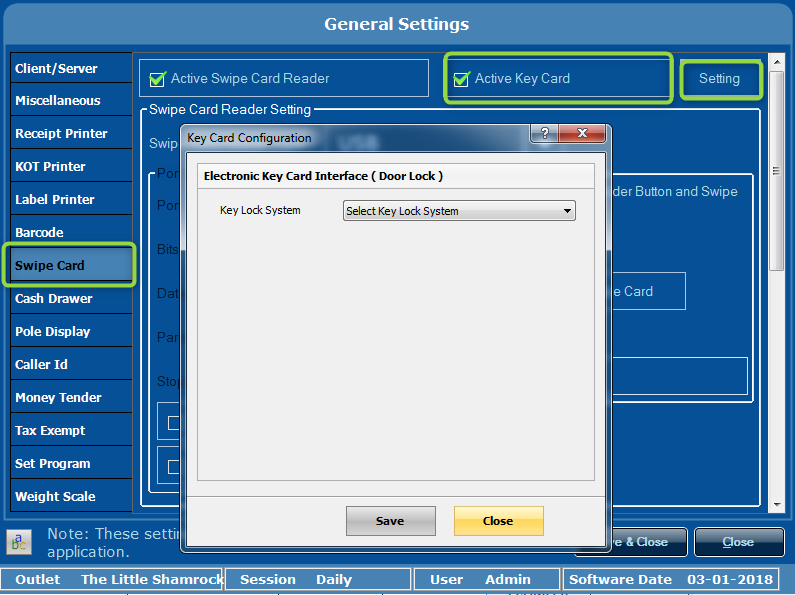Switch to the Pole Display tab
The image size is (795, 595).
coord(71,331)
